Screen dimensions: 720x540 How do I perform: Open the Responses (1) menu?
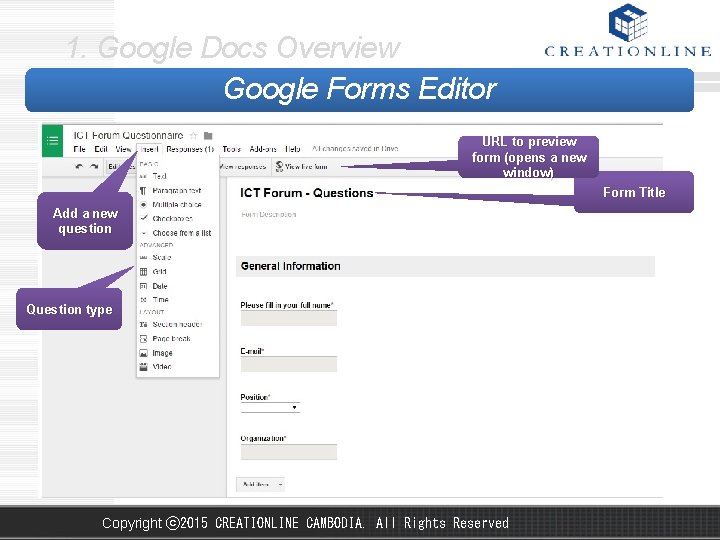click(x=190, y=149)
